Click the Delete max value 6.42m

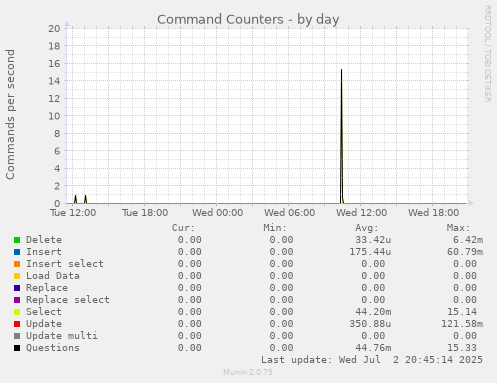tap(468, 240)
